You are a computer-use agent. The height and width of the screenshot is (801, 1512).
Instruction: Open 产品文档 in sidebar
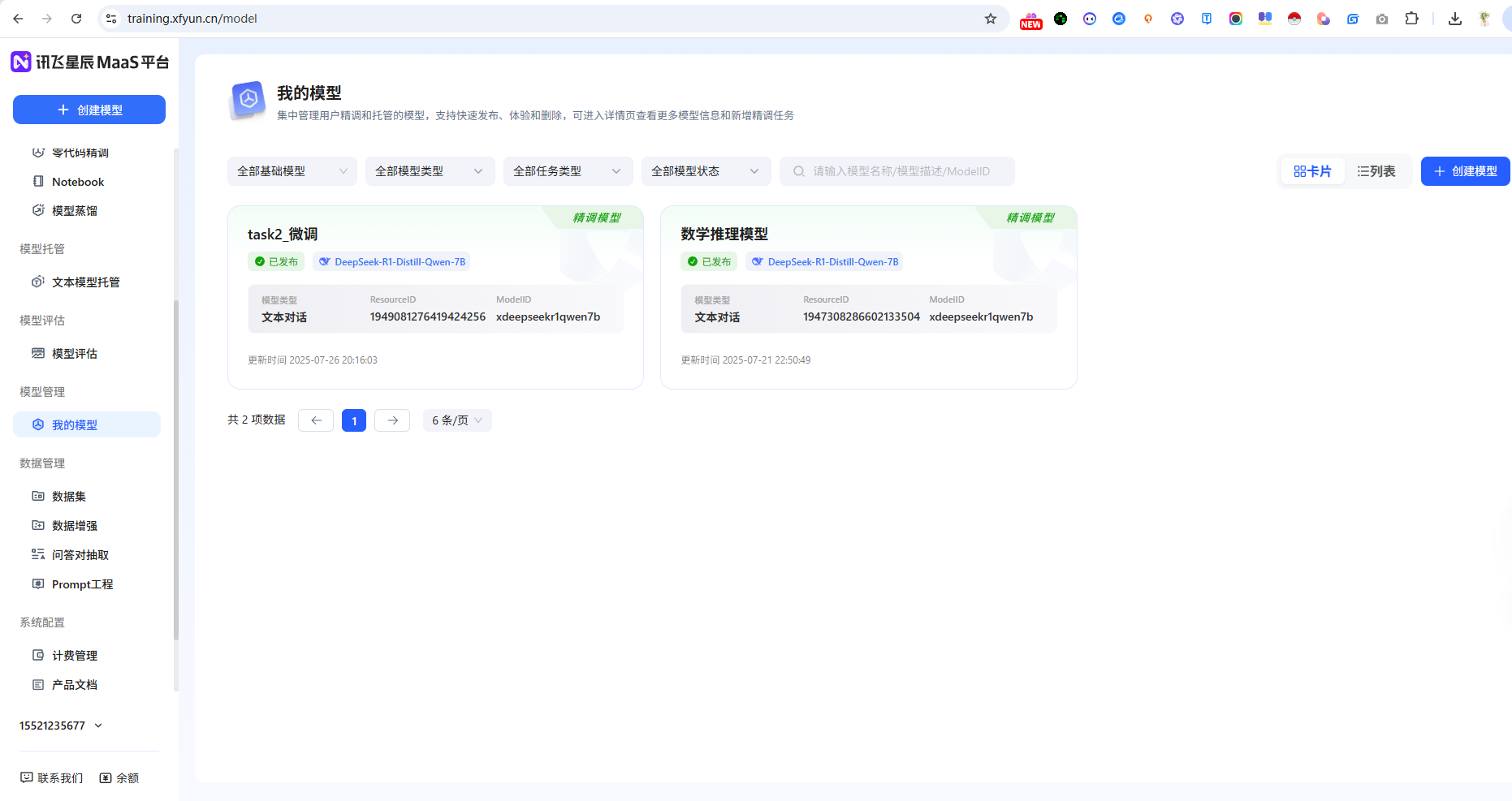coord(75,685)
